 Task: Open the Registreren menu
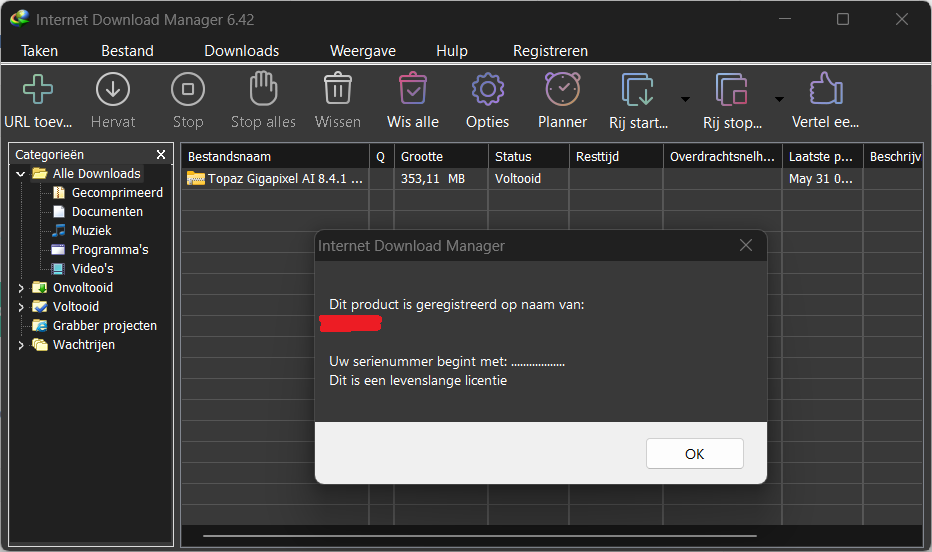coord(550,51)
